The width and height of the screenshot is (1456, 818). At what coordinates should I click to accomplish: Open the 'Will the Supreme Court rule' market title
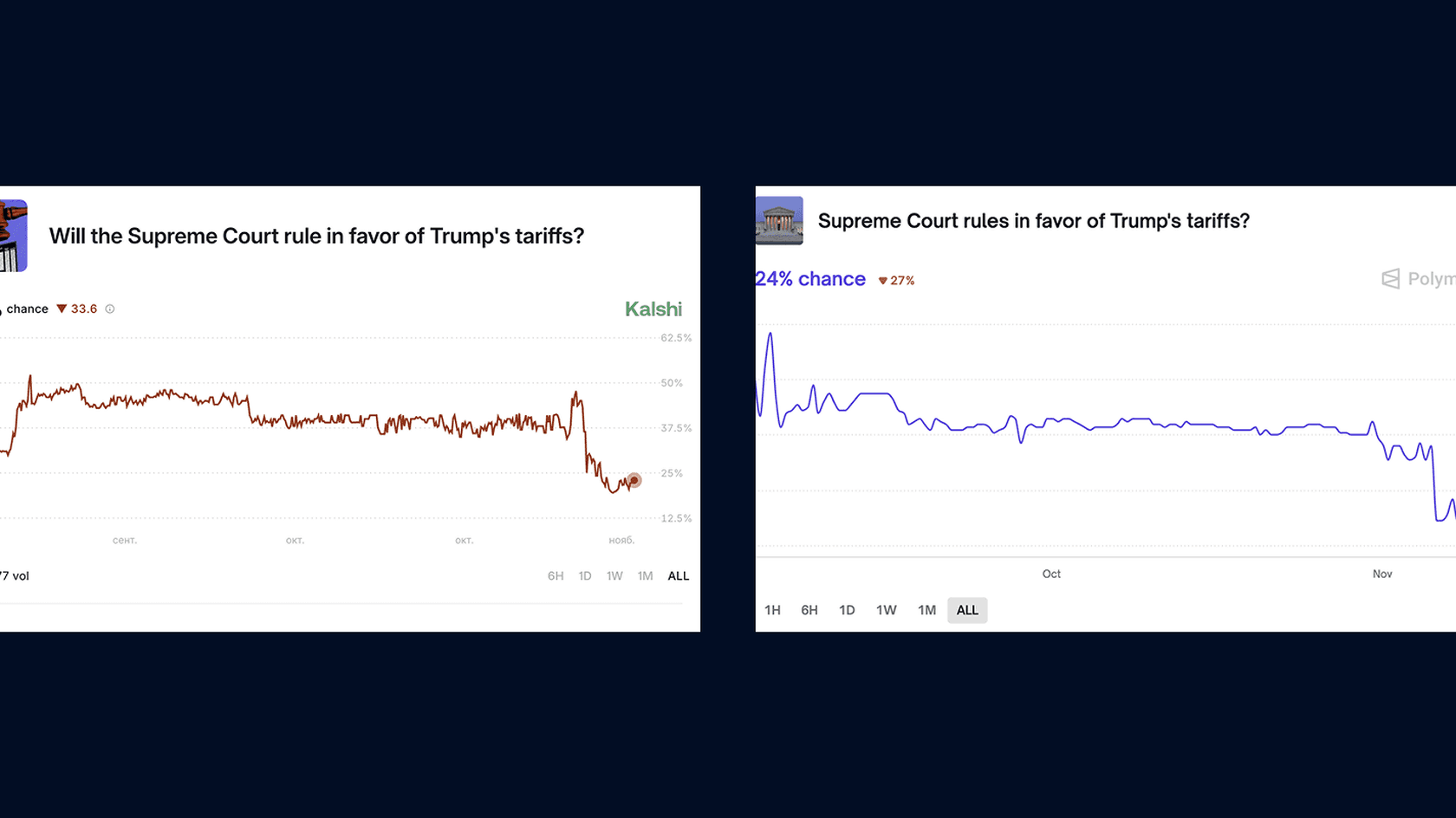tap(317, 236)
